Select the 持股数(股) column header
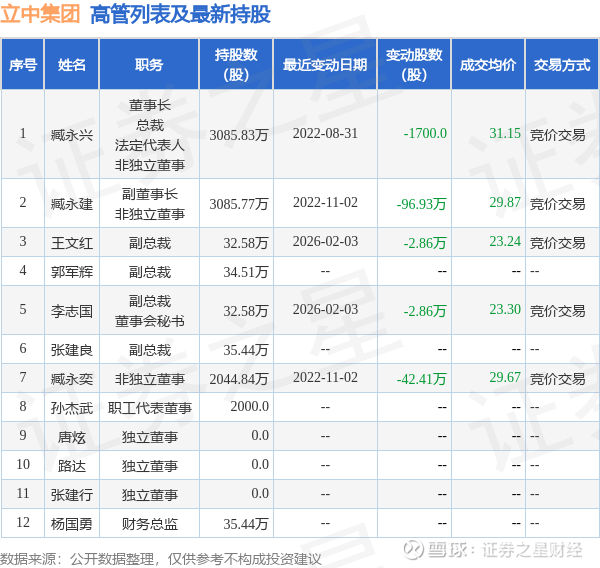The width and height of the screenshot is (600, 568). coord(236,64)
